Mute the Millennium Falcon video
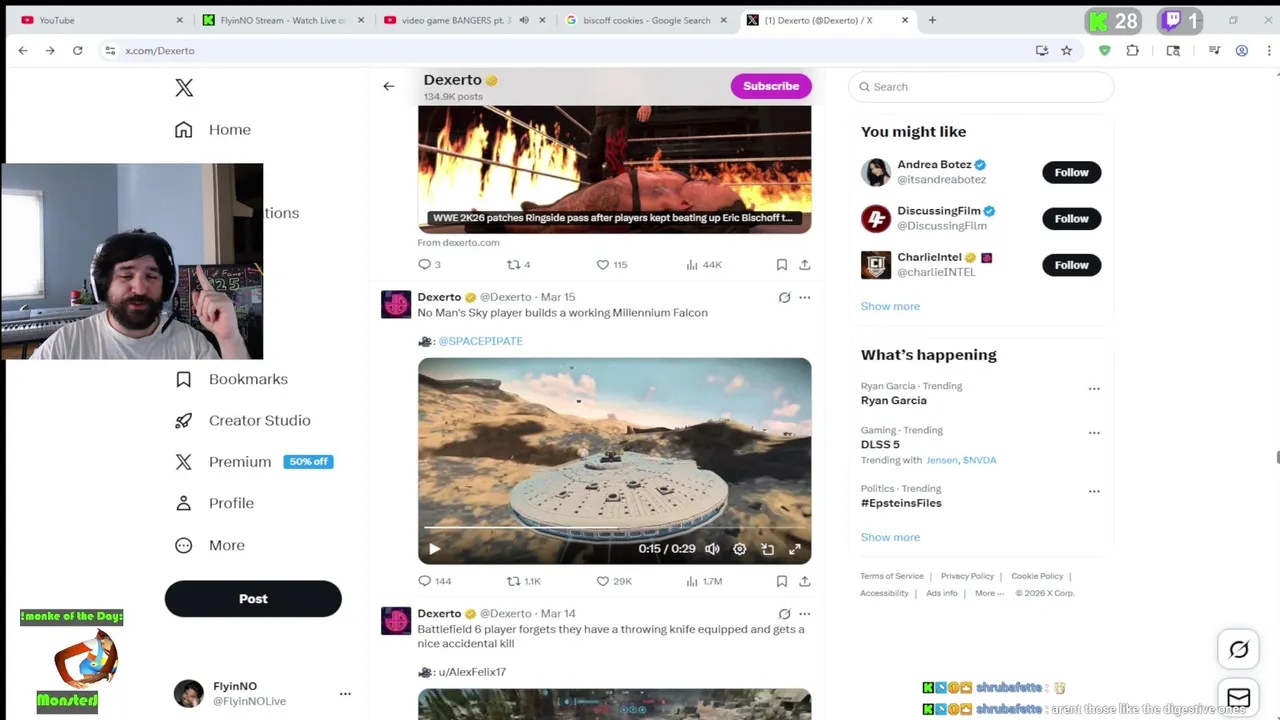The height and width of the screenshot is (720, 1280). 712,549
